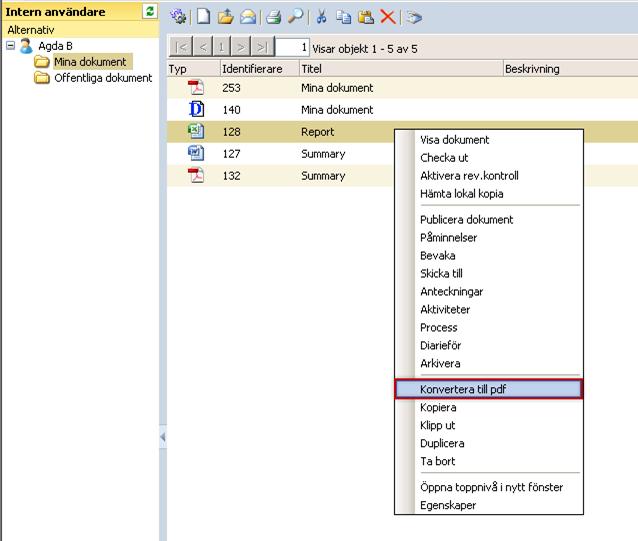Click the magnifier search toolbar icon

pyautogui.click(x=295, y=17)
